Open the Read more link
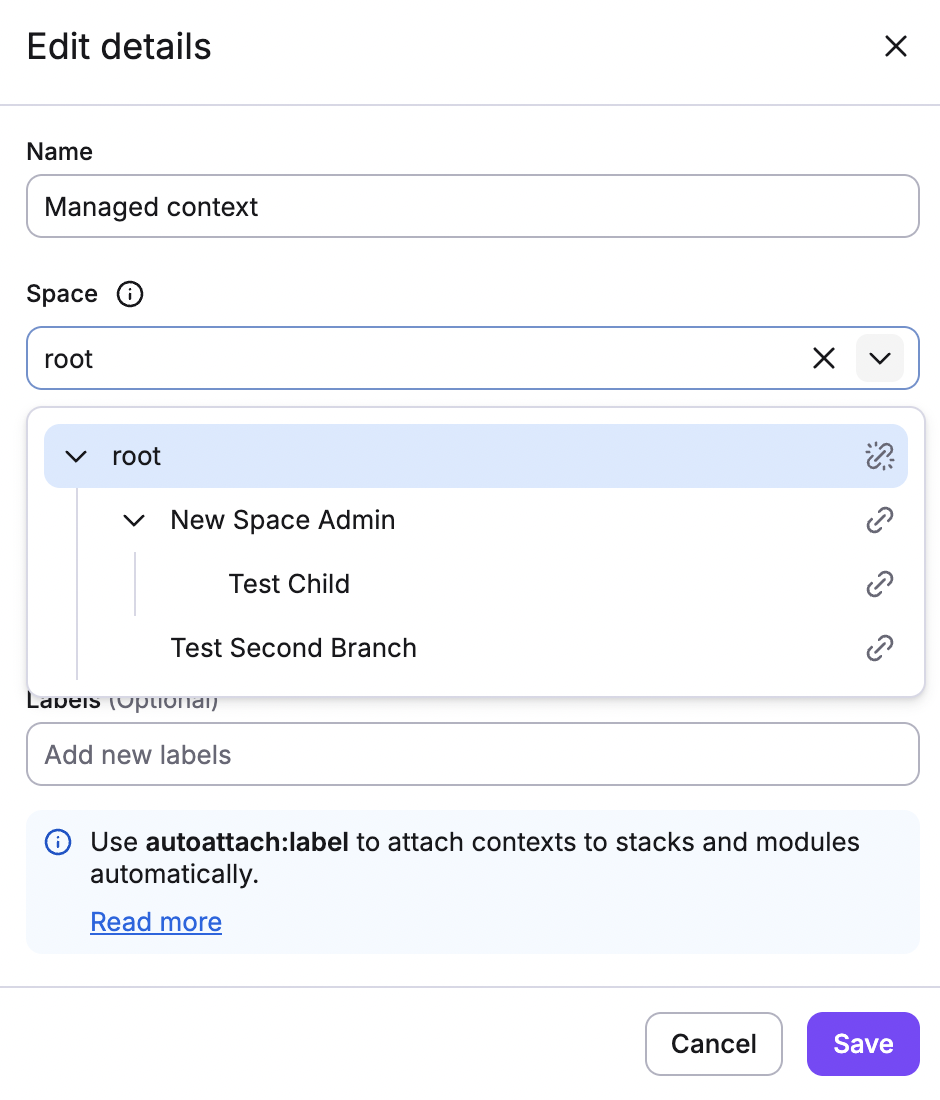The width and height of the screenshot is (940, 1100). tap(156, 921)
